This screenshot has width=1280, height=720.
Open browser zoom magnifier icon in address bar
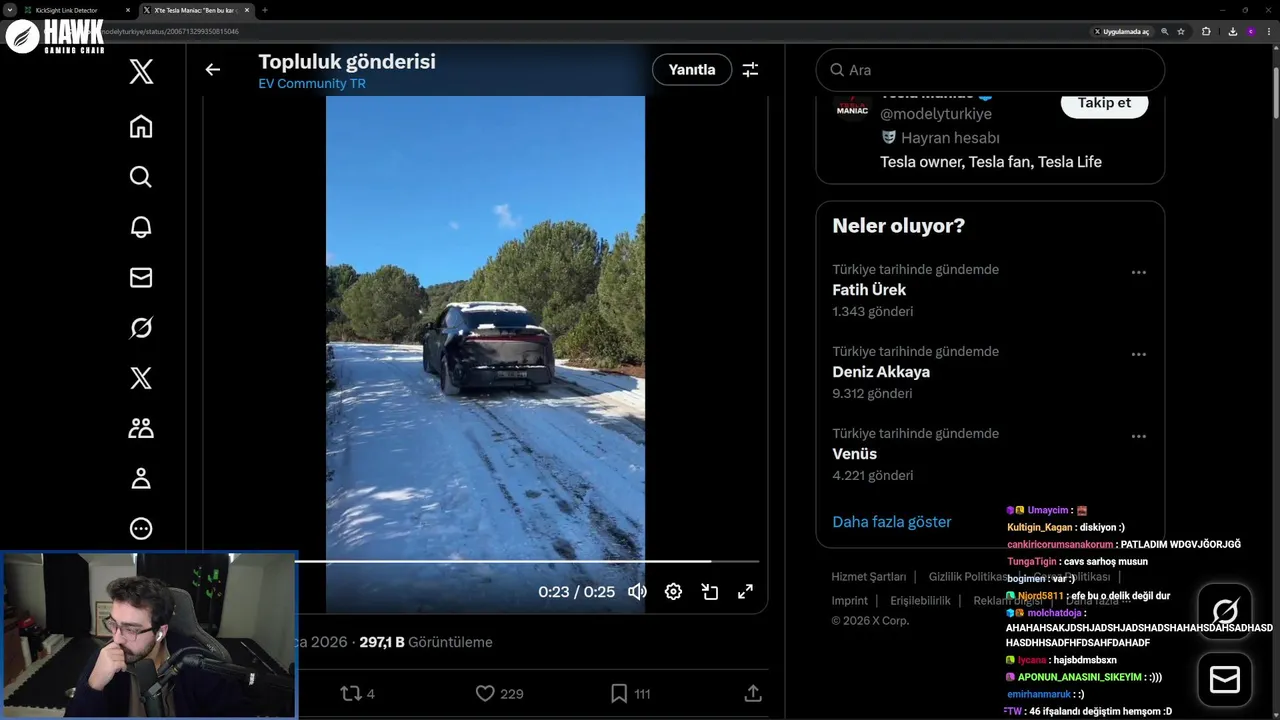1164,31
